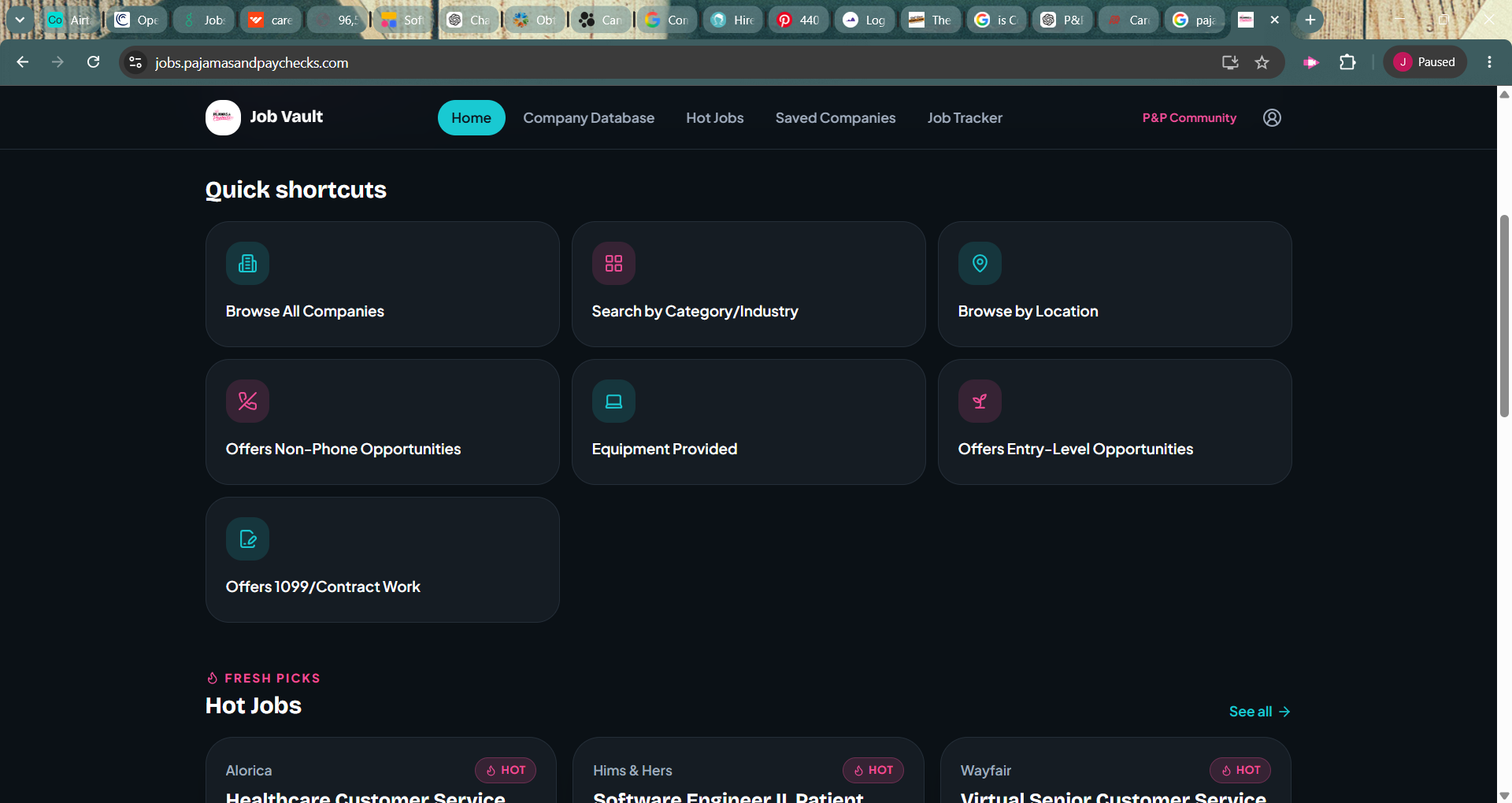
Task: Click See all hot jobs link
Action: (1259, 711)
